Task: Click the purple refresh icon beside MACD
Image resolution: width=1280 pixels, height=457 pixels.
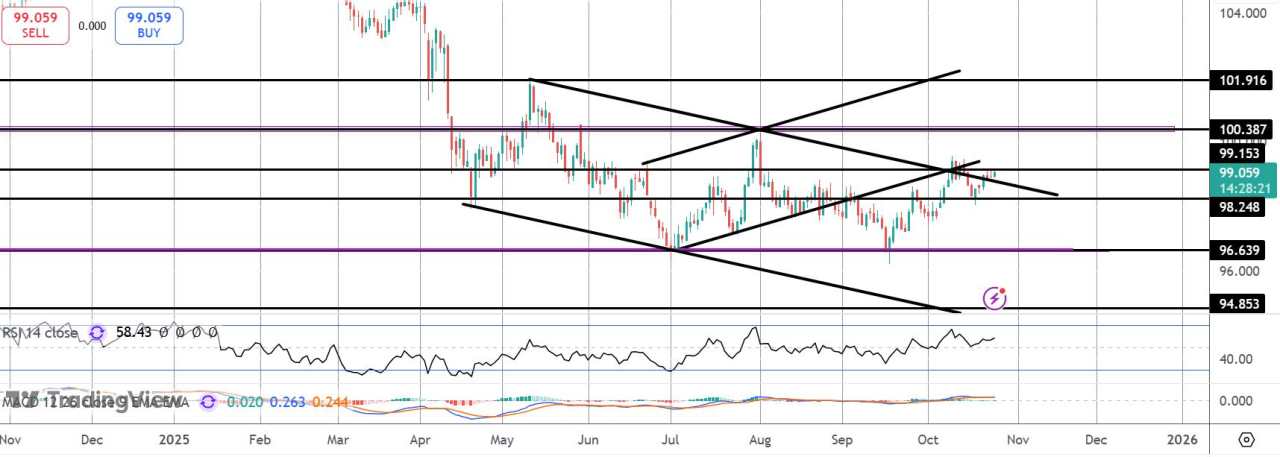Action: tap(208, 402)
